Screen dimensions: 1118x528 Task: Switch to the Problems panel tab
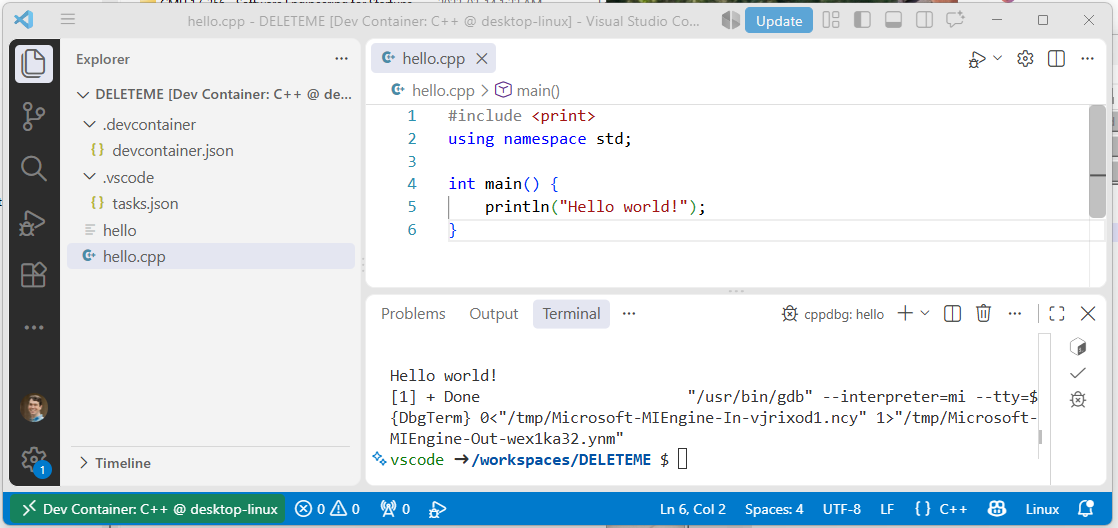[x=413, y=314]
